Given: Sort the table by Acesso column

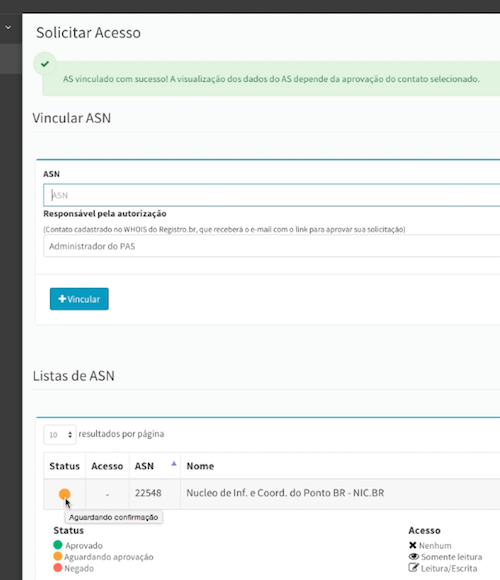Looking at the screenshot, I should (x=107, y=466).
